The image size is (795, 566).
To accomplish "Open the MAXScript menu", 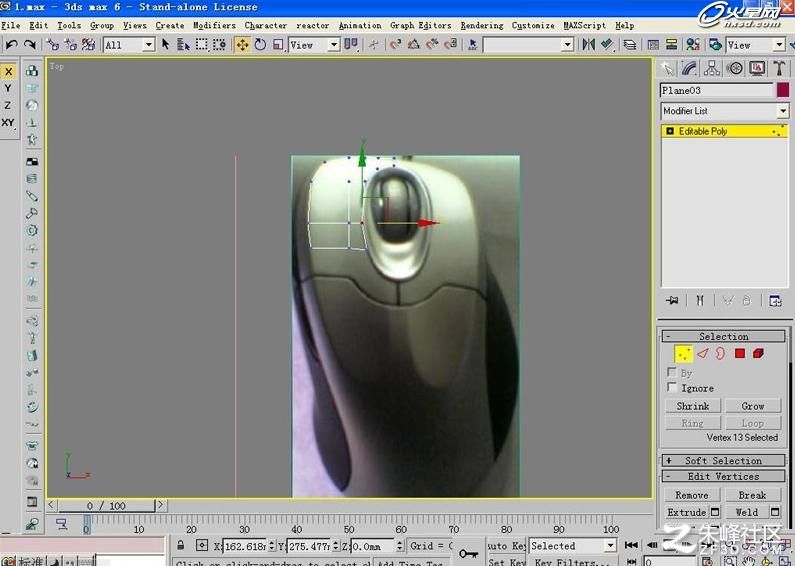I will tap(585, 25).
